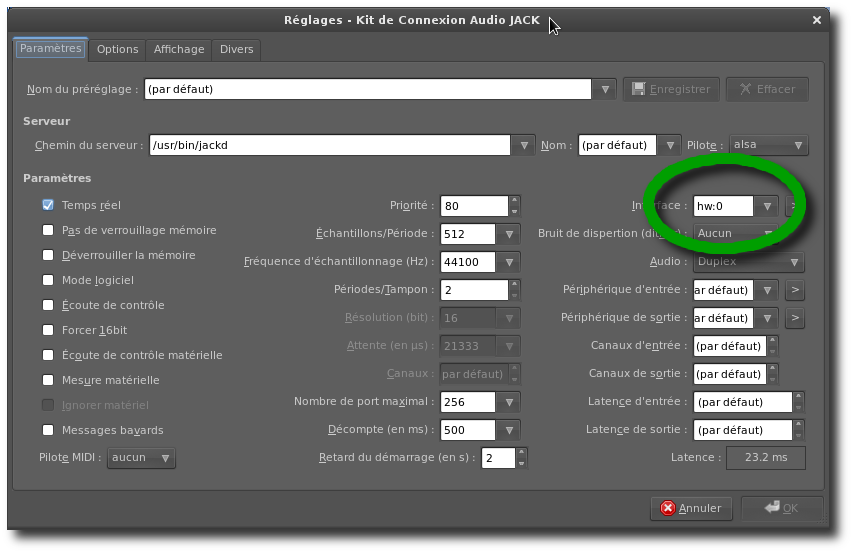Open the Affichage tab
This screenshot has width=853, height=553.
179,49
